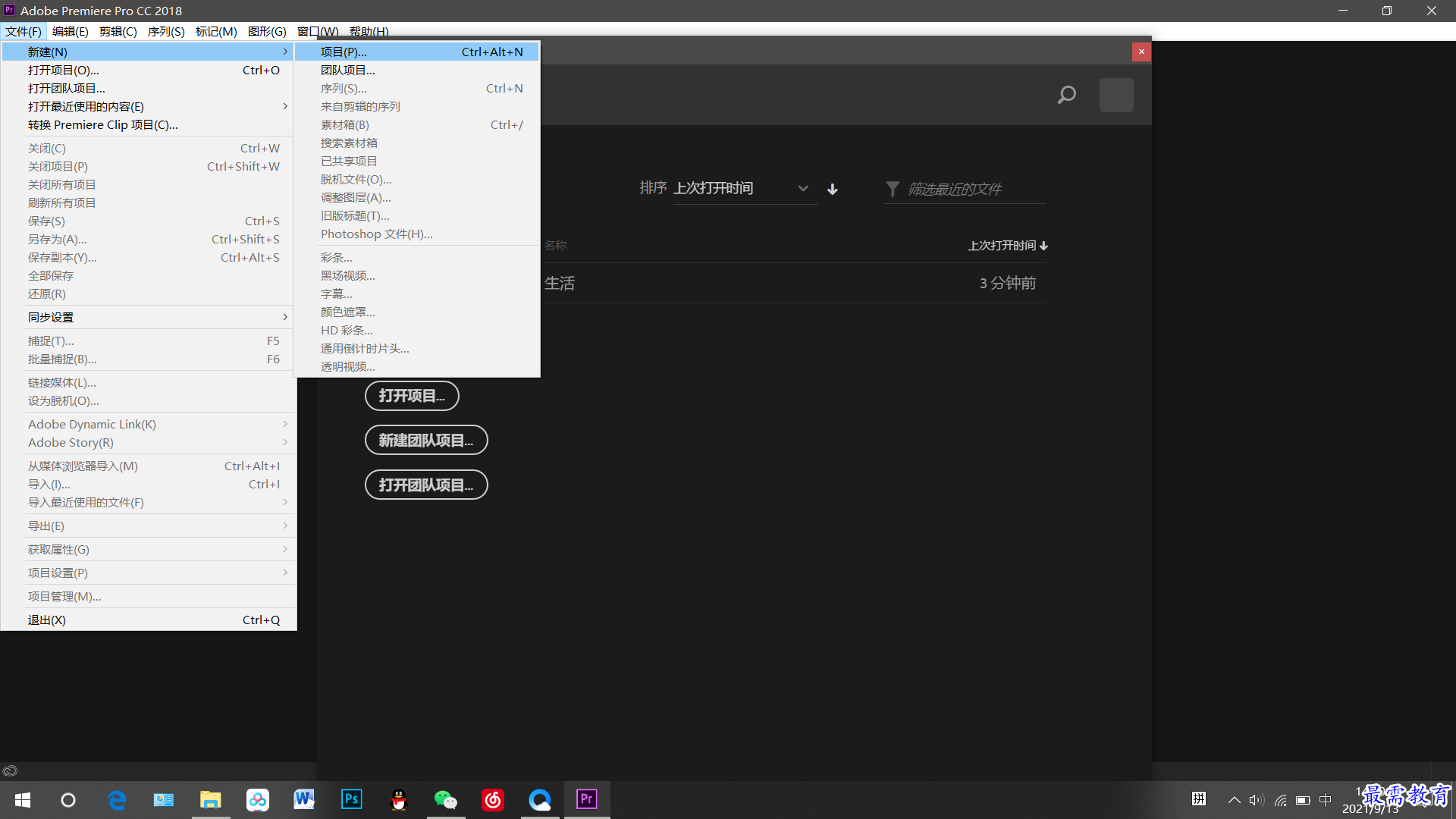Expand 导出(E) submenu
The height and width of the screenshot is (819, 1456).
149,526
